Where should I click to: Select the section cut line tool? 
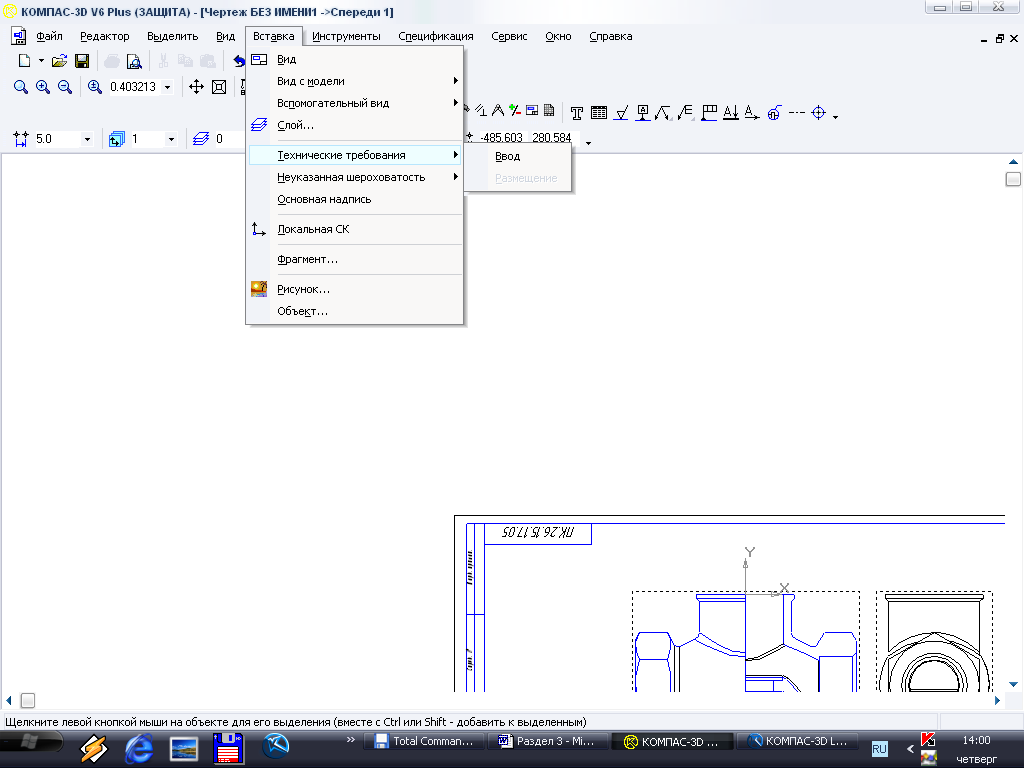(x=730, y=113)
